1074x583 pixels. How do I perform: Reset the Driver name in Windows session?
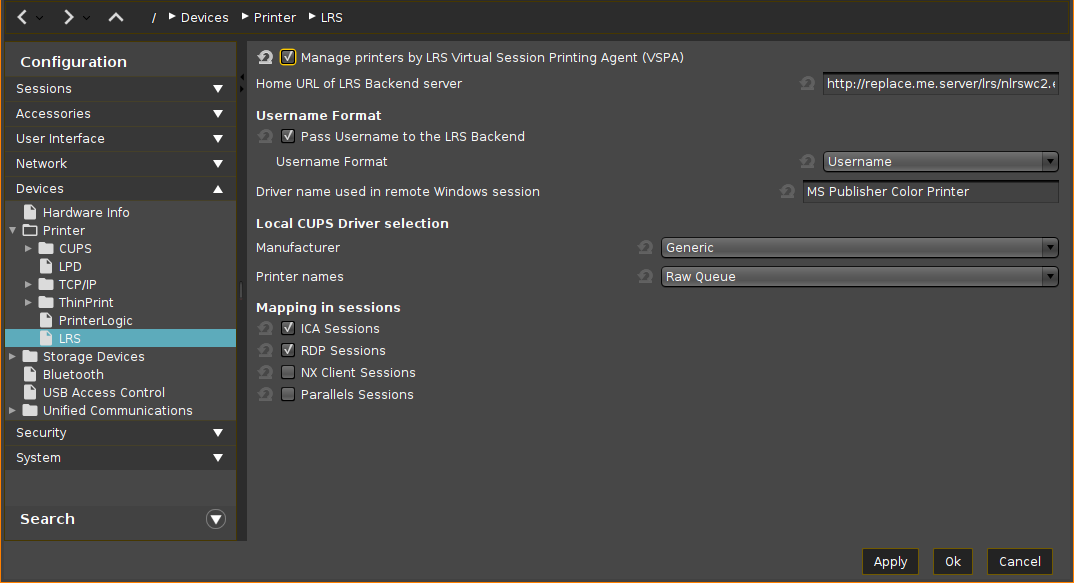point(788,191)
